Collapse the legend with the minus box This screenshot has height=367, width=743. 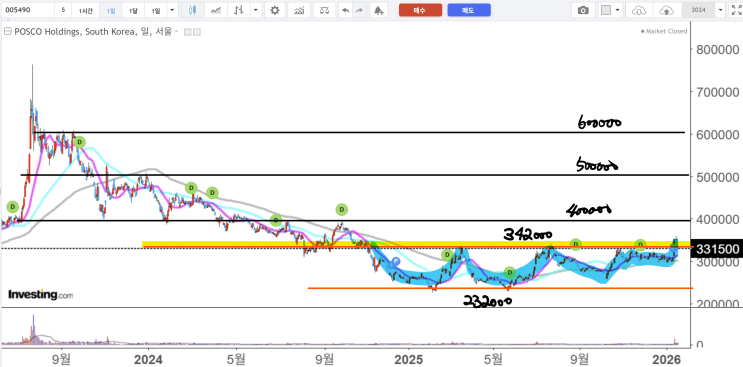(8, 32)
